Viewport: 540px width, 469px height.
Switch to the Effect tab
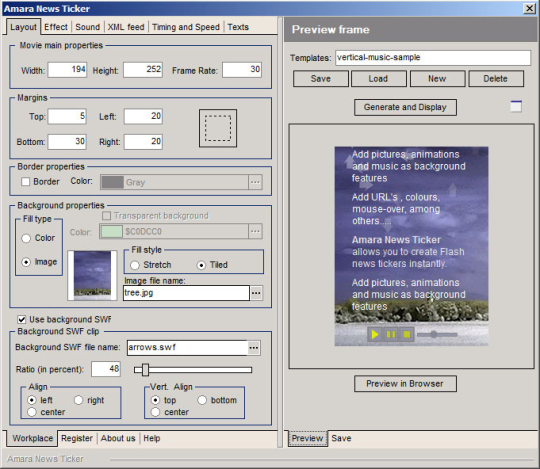pyautogui.click(x=56, y=27)
